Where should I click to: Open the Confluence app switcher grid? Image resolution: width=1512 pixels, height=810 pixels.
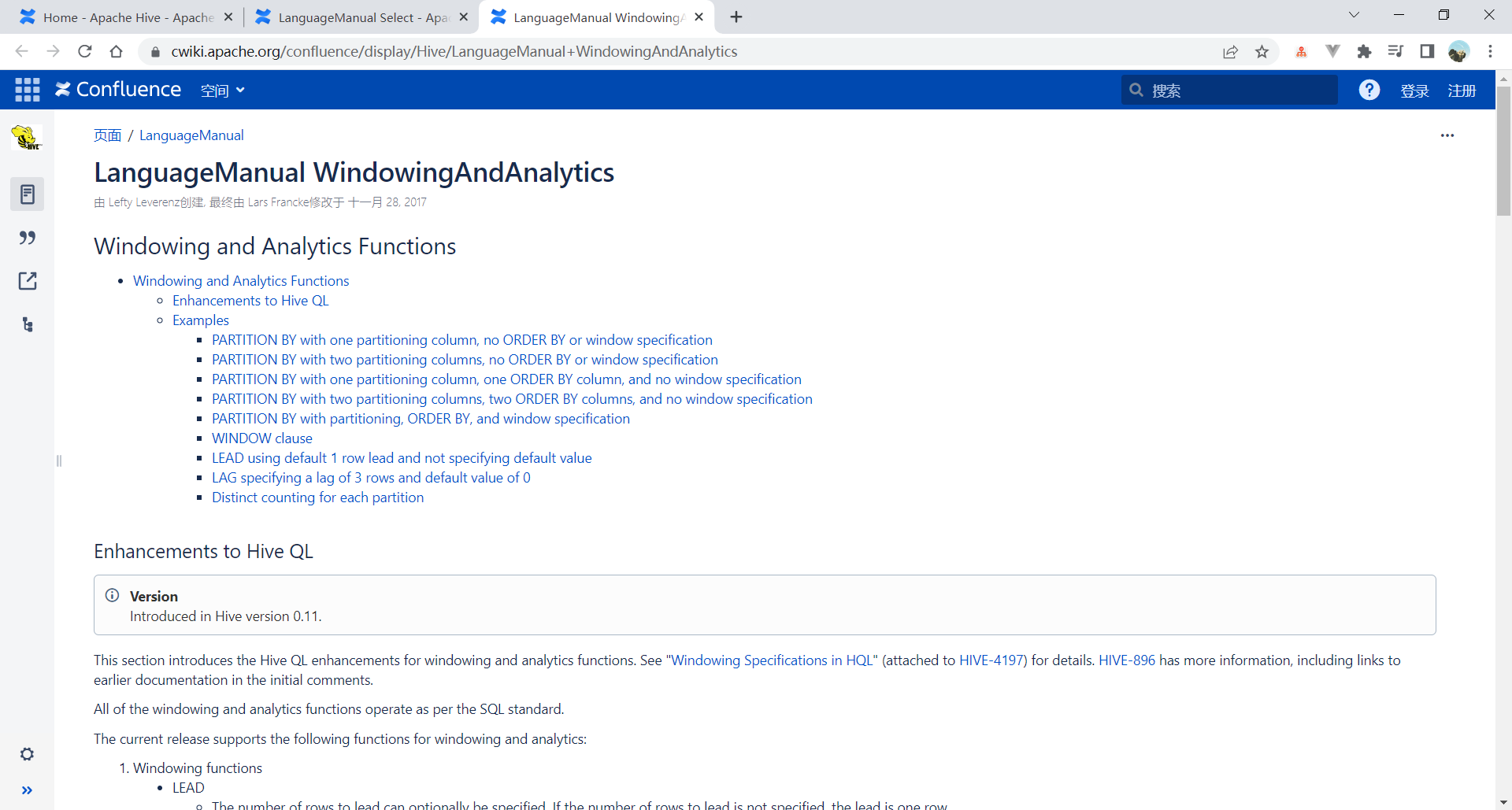28,90
